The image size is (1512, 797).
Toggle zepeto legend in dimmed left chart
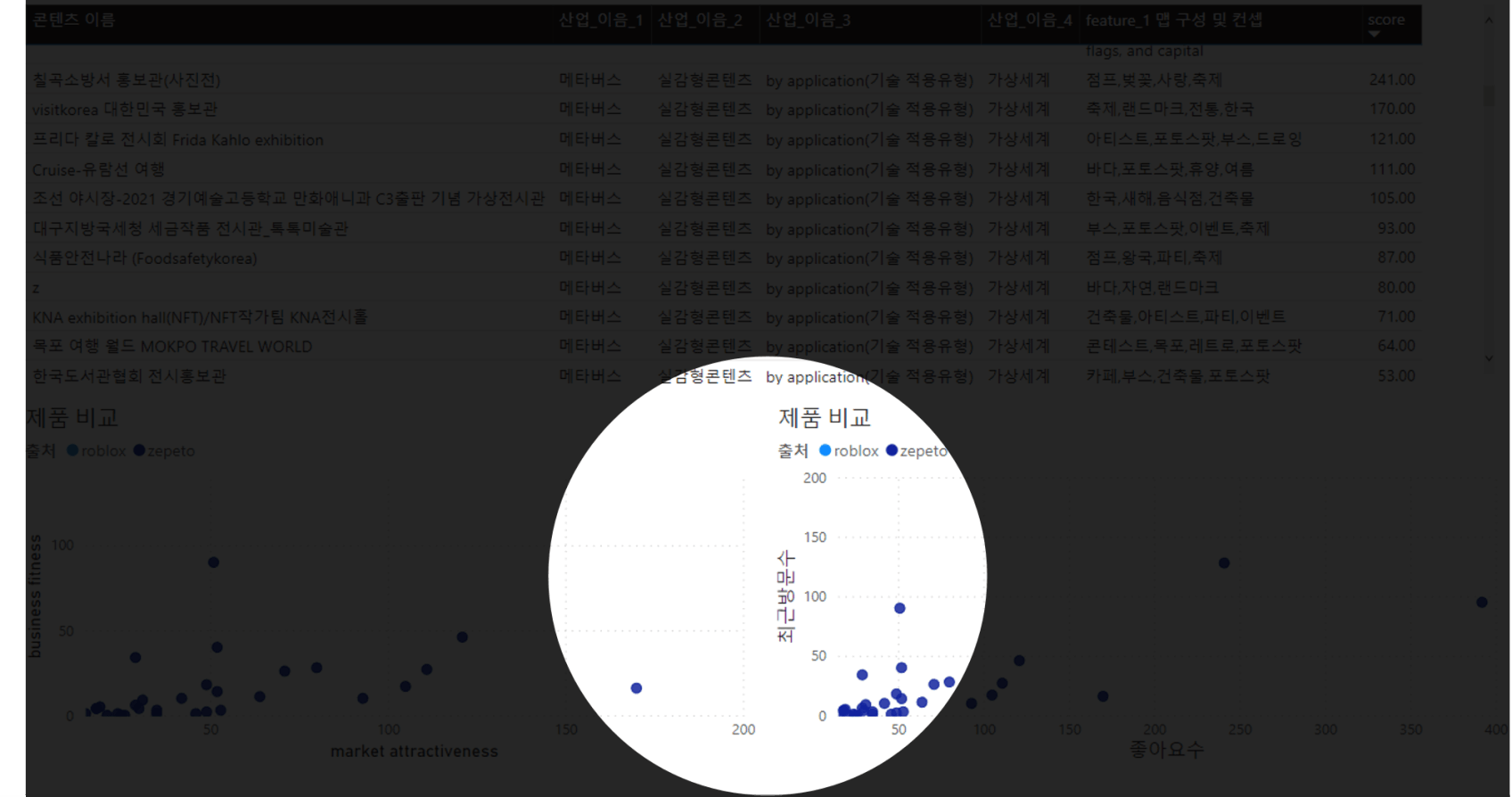139,450
